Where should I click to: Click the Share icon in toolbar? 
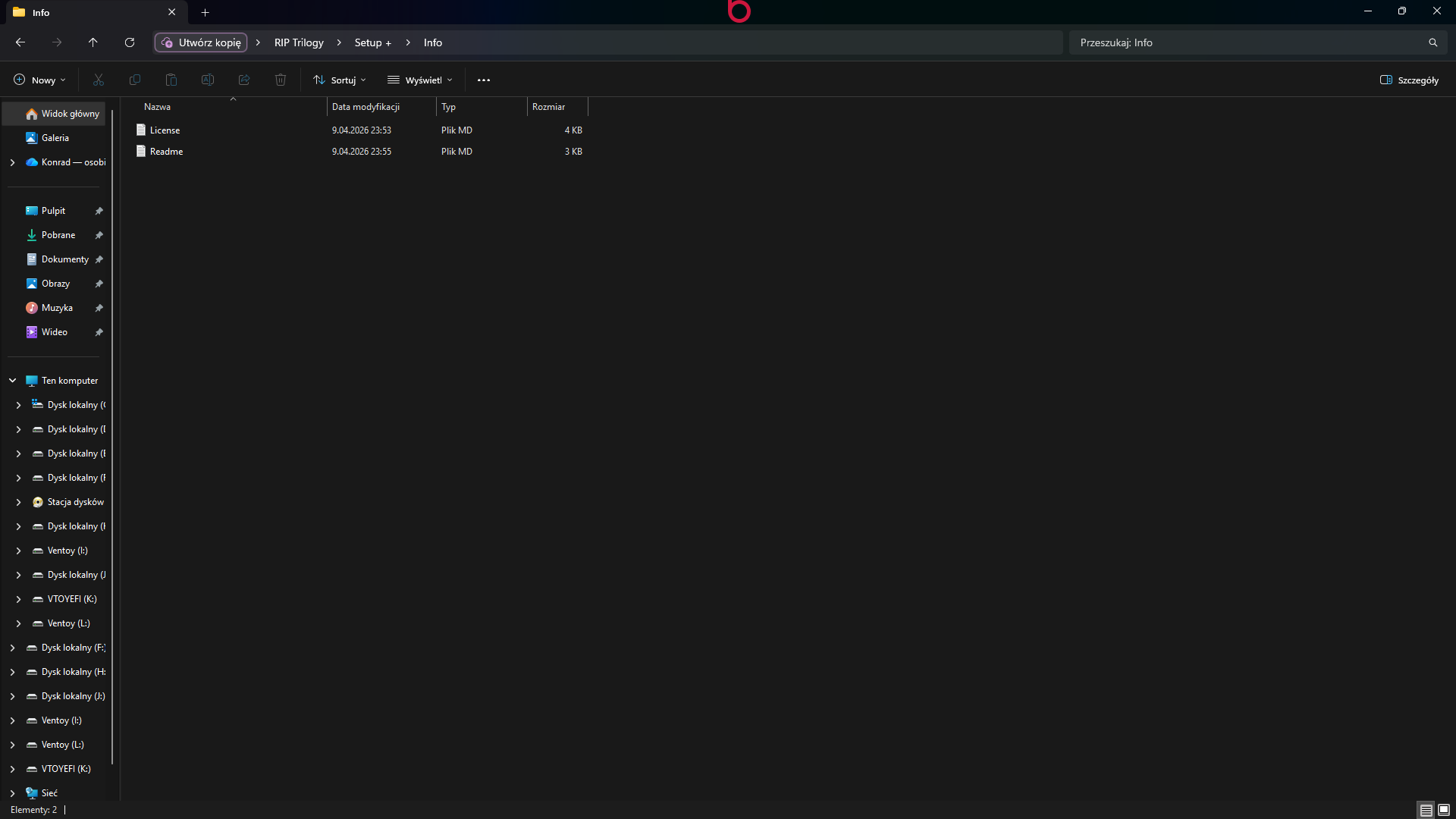pos(244,80)
